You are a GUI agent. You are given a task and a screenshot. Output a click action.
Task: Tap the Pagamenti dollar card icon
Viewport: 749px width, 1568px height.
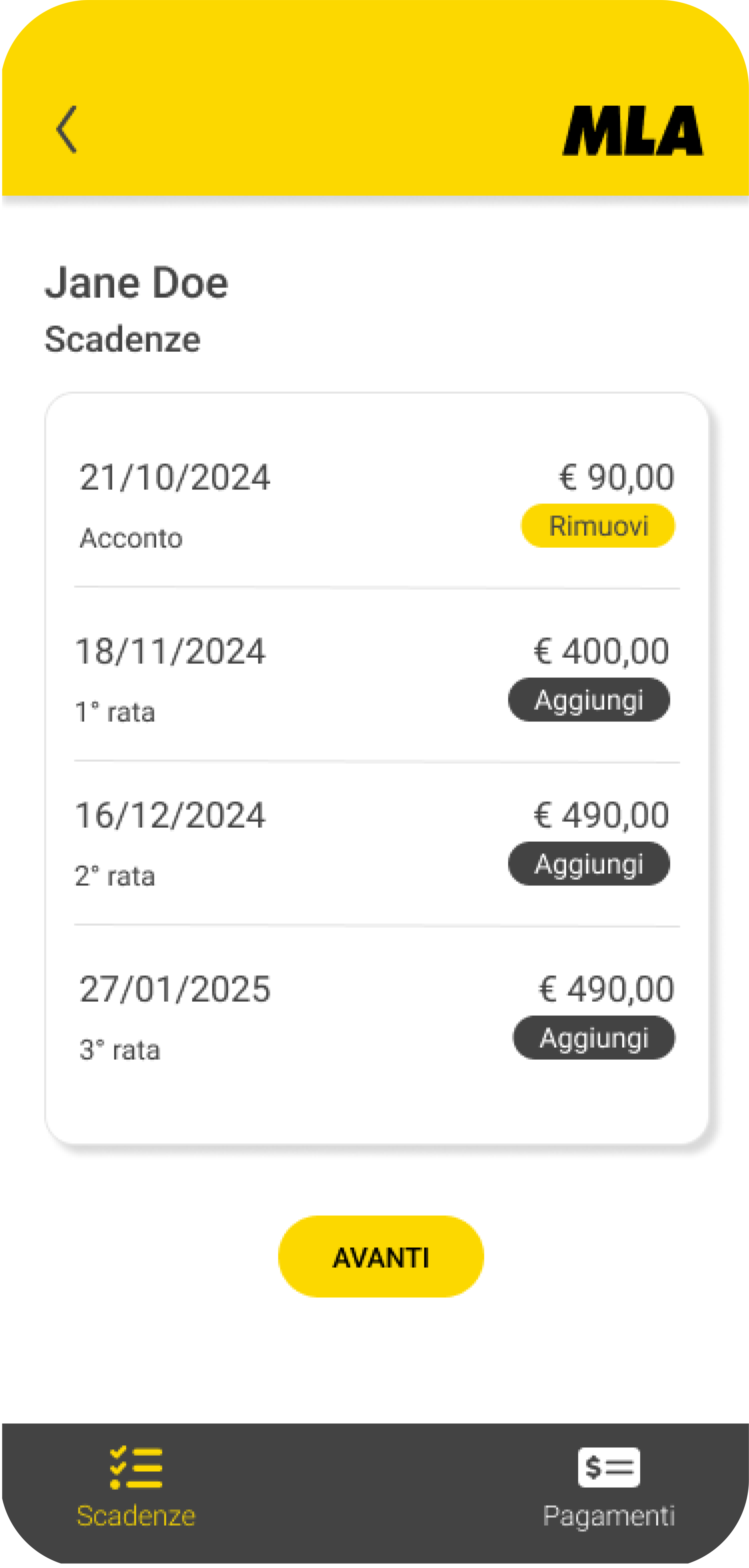608,1467
